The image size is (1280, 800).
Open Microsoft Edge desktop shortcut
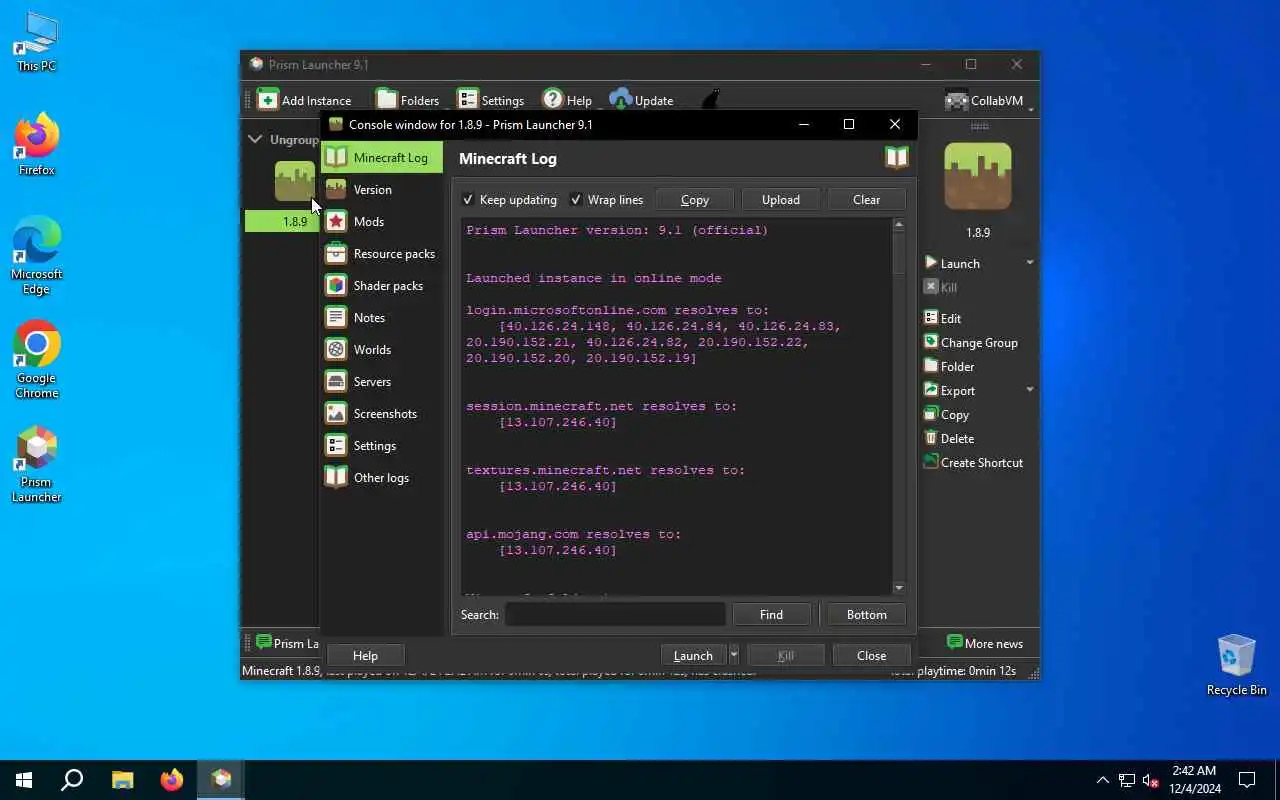36,256
